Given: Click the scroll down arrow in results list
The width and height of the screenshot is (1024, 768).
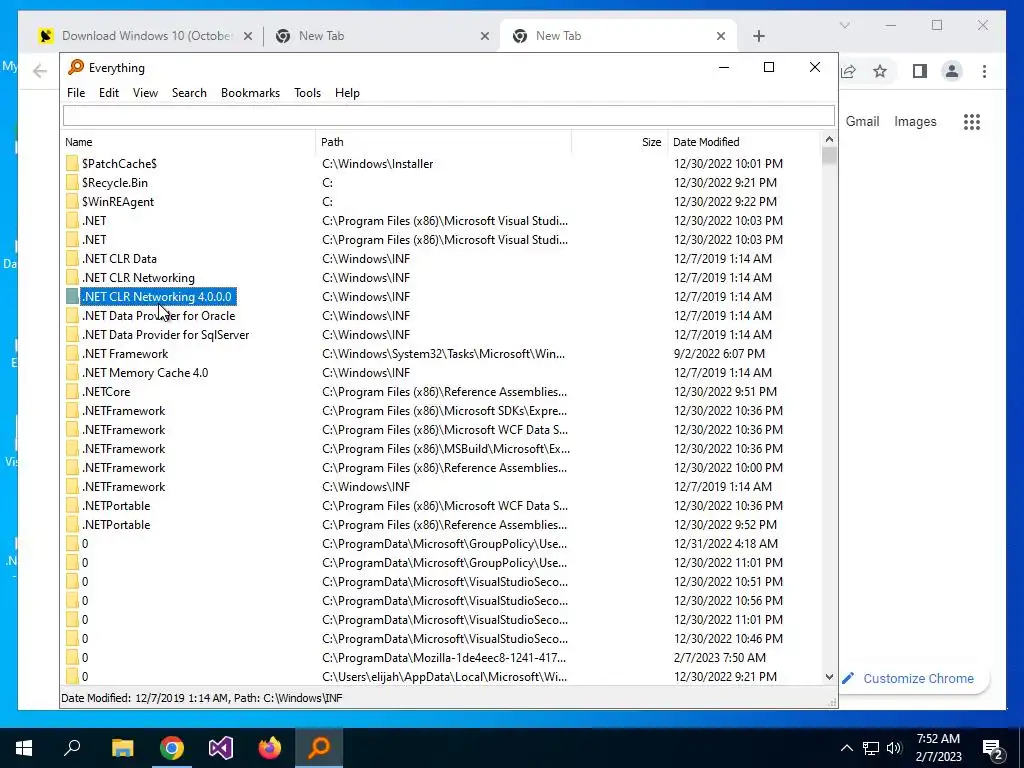Looking at the screenshot, I should tap(829, 677).
